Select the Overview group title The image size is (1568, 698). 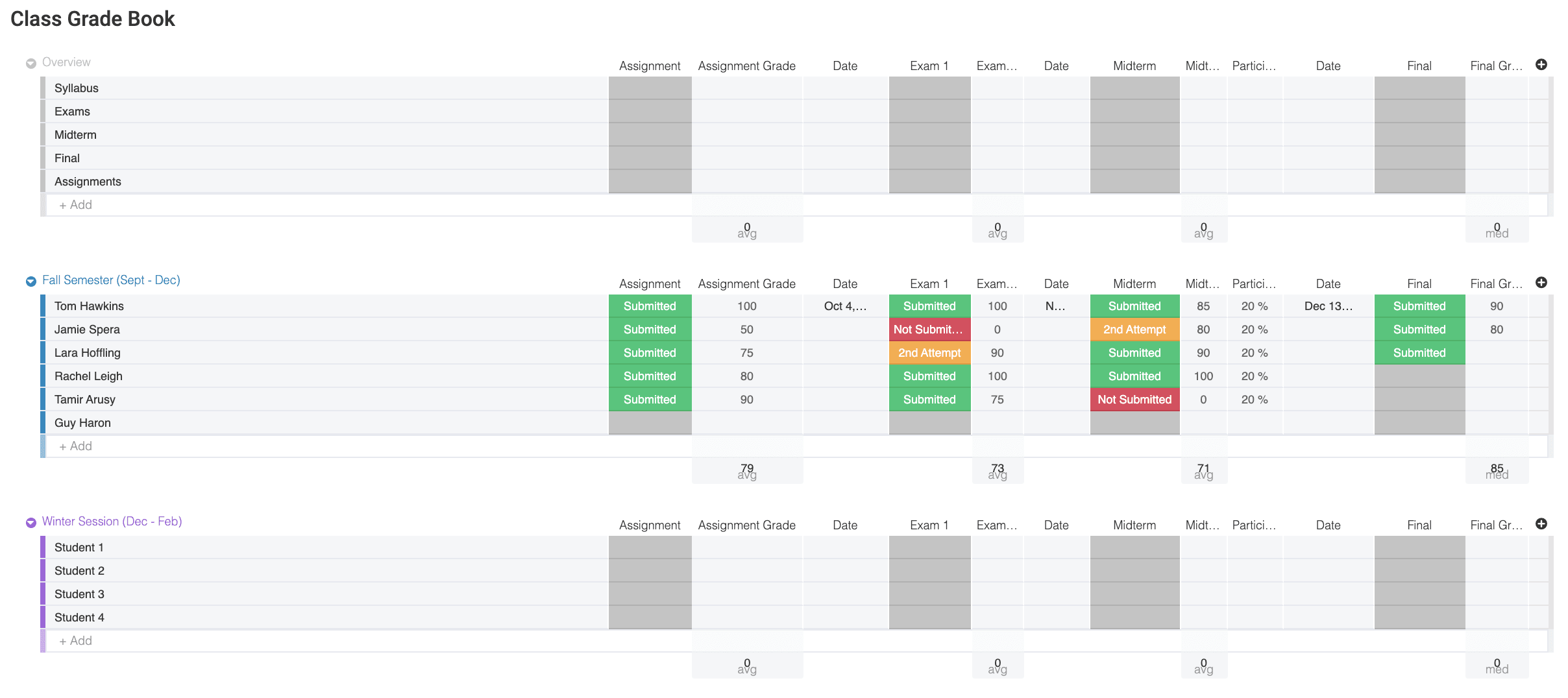pyautogui.click(x=66, y=62)
